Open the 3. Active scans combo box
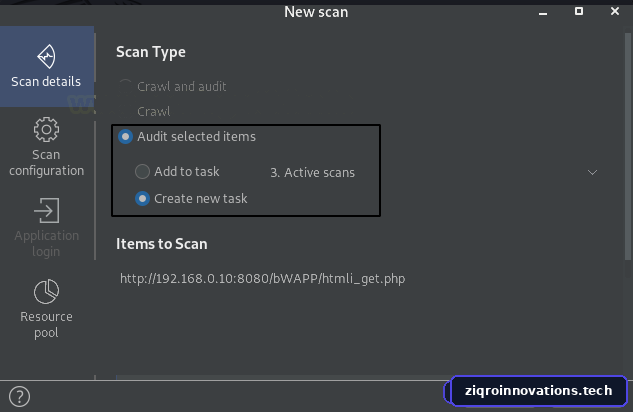The image size is (633, 412). click(434, 172)
